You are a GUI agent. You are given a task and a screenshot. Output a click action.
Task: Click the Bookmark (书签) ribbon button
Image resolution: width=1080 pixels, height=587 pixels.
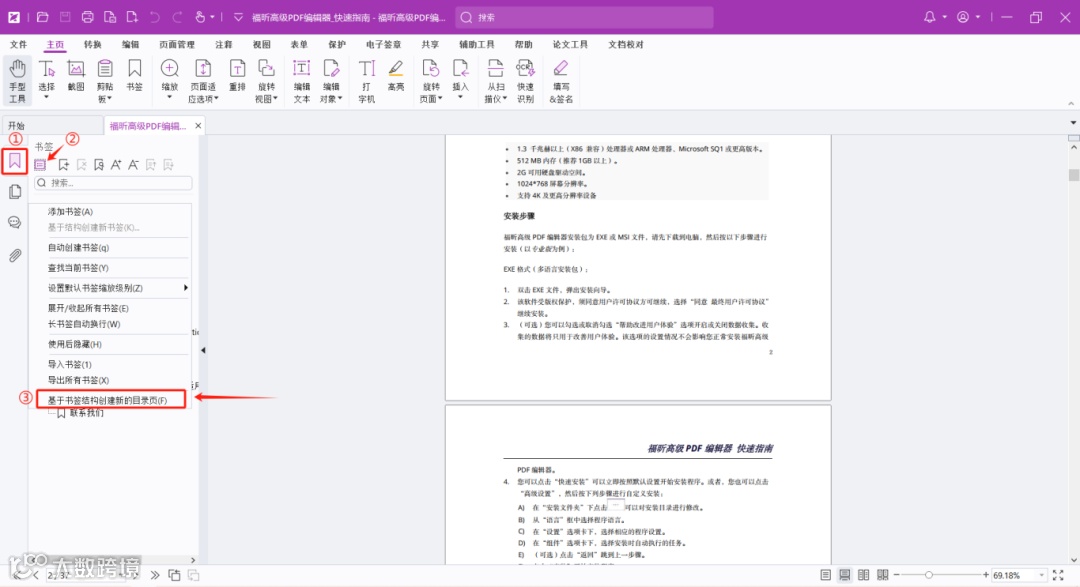point(134,76)
